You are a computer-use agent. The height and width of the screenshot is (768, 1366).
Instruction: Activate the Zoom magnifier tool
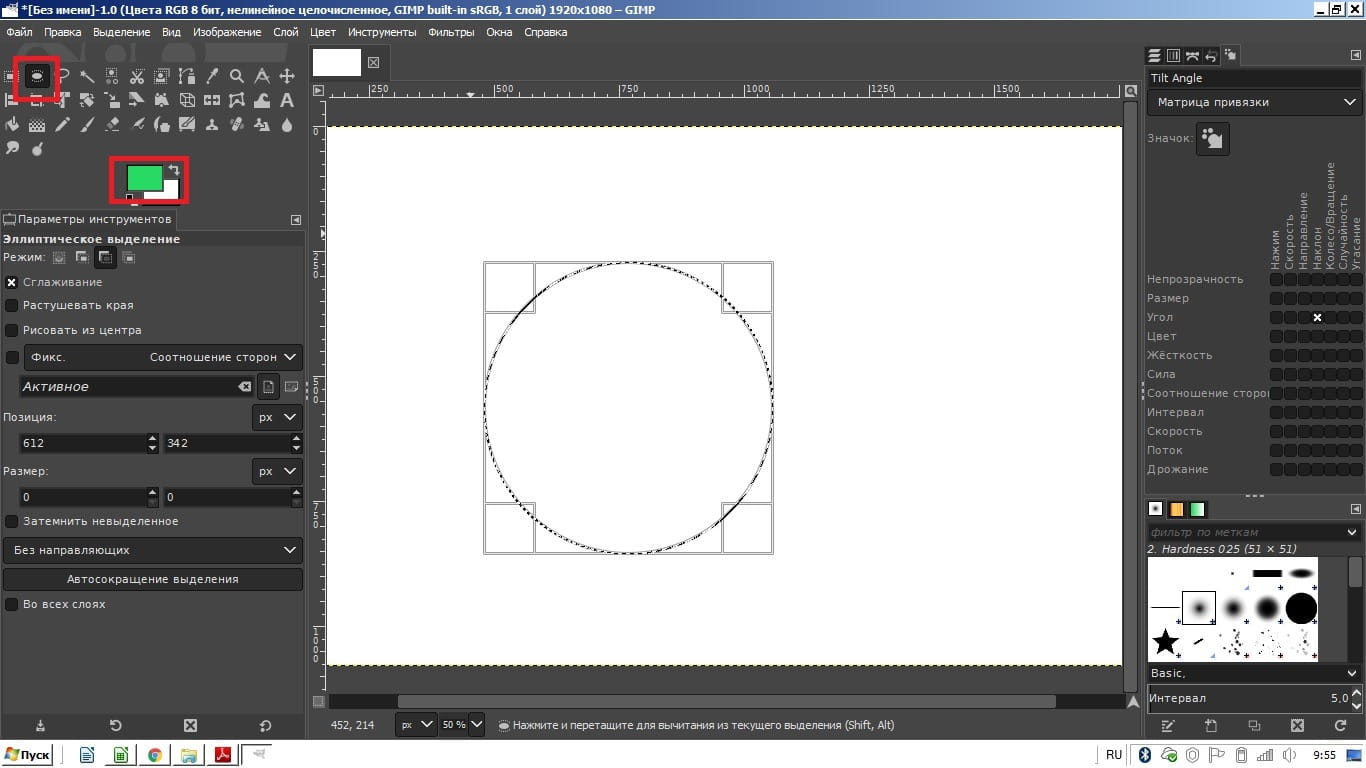click(x=237, y=76)
